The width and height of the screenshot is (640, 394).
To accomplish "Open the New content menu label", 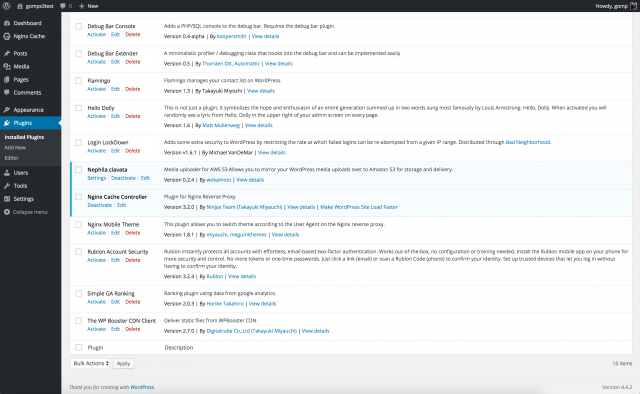I will [x=93, y=6].
